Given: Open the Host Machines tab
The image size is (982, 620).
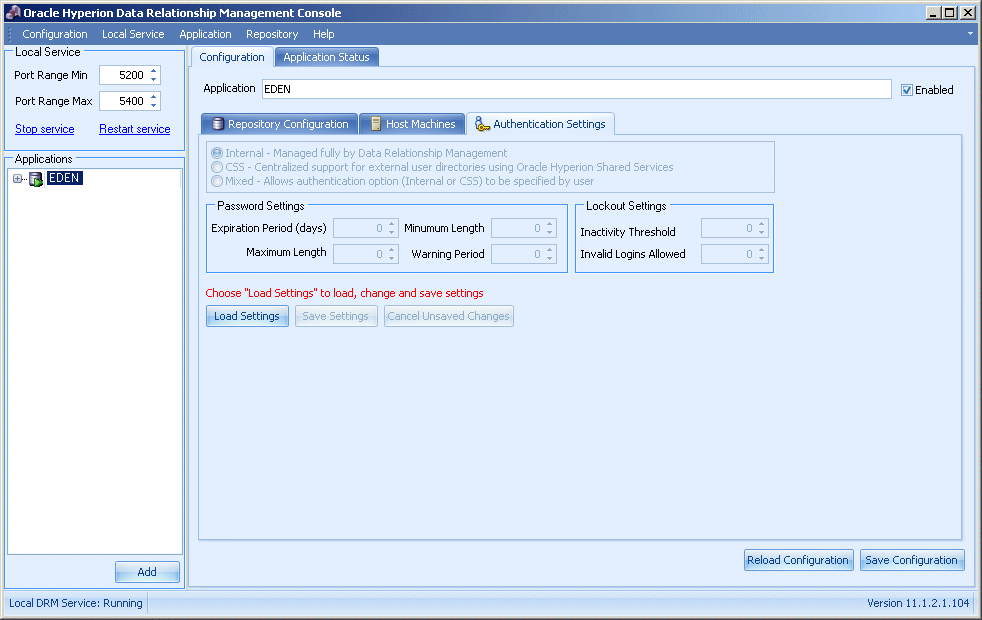Looking at the screenshot, I should pos(413,124).
